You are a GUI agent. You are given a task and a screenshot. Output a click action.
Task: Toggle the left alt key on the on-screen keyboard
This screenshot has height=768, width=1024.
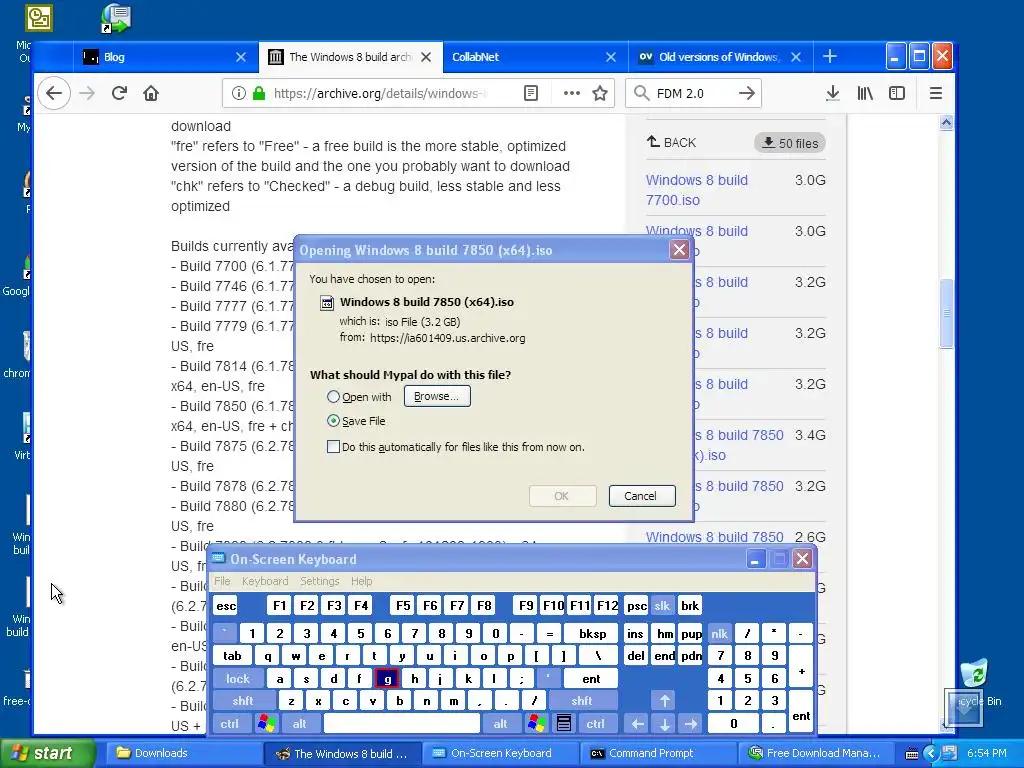click(299, 723)
